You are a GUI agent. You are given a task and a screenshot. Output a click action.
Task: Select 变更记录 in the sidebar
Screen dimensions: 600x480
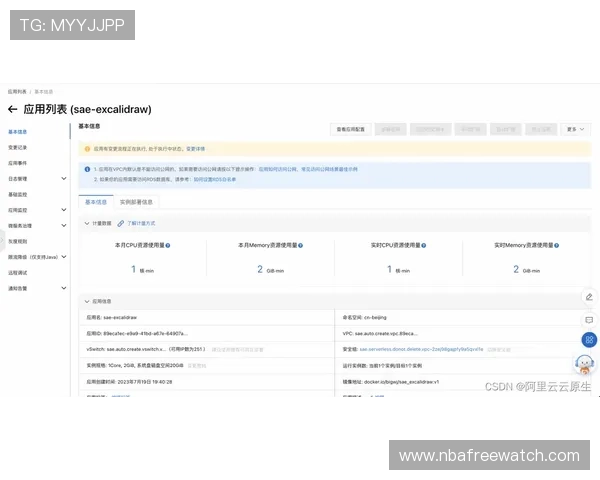[x=18, y=147]
